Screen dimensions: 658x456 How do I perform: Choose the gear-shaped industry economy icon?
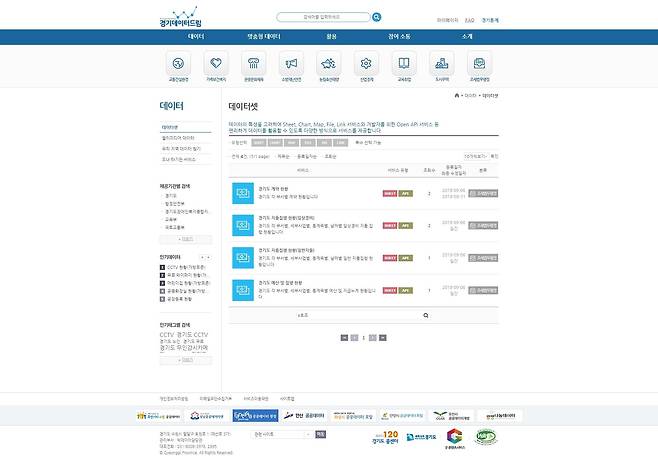tap(366, 64)
